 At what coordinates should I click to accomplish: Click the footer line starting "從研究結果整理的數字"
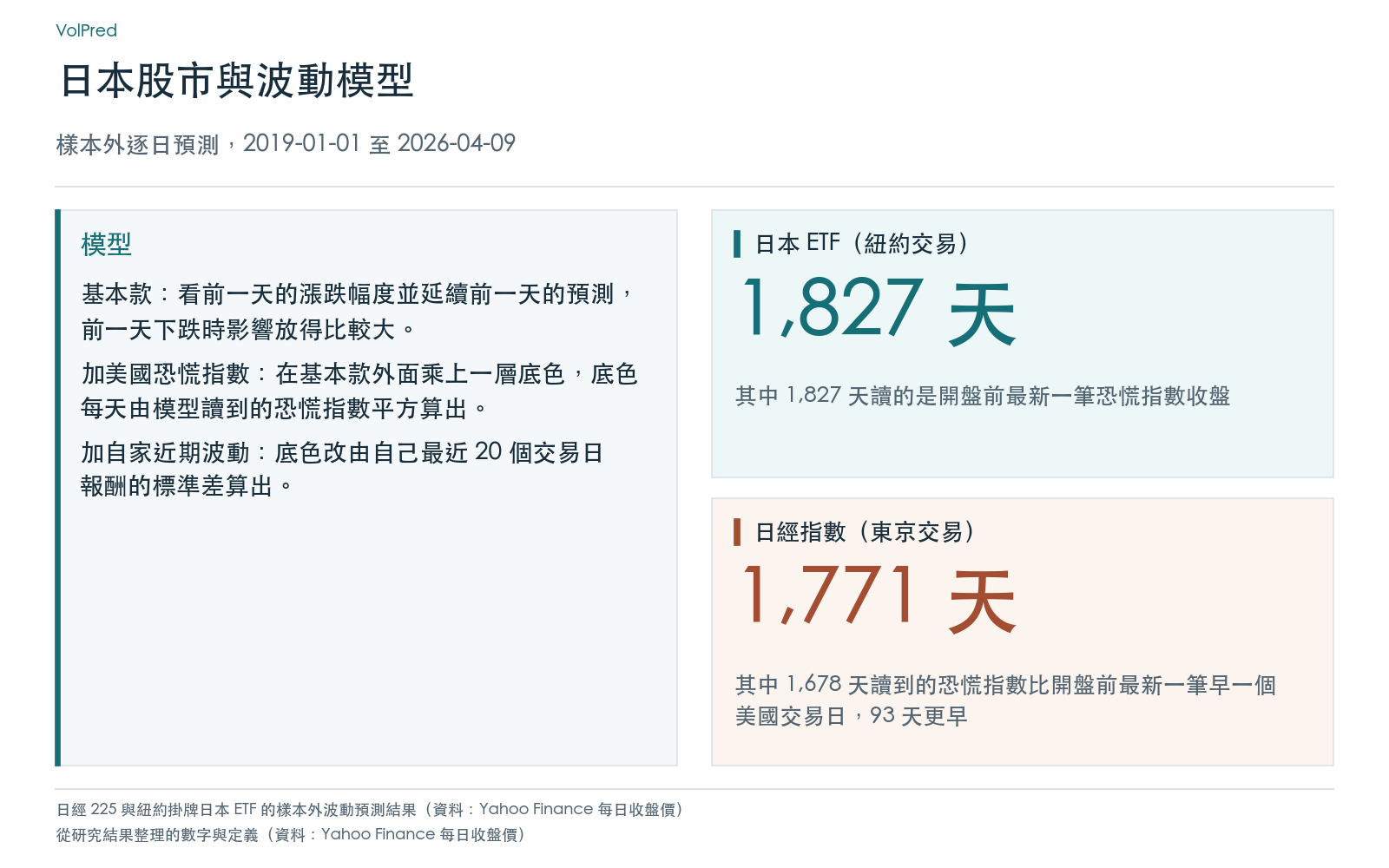(291, 835)
